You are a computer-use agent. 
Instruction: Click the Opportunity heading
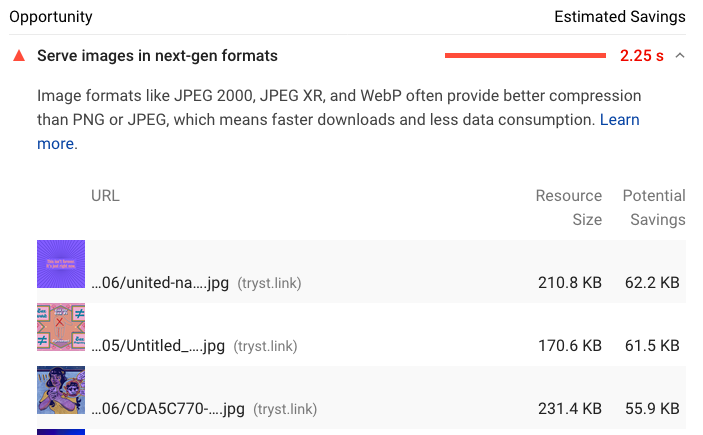coord(51,17)
